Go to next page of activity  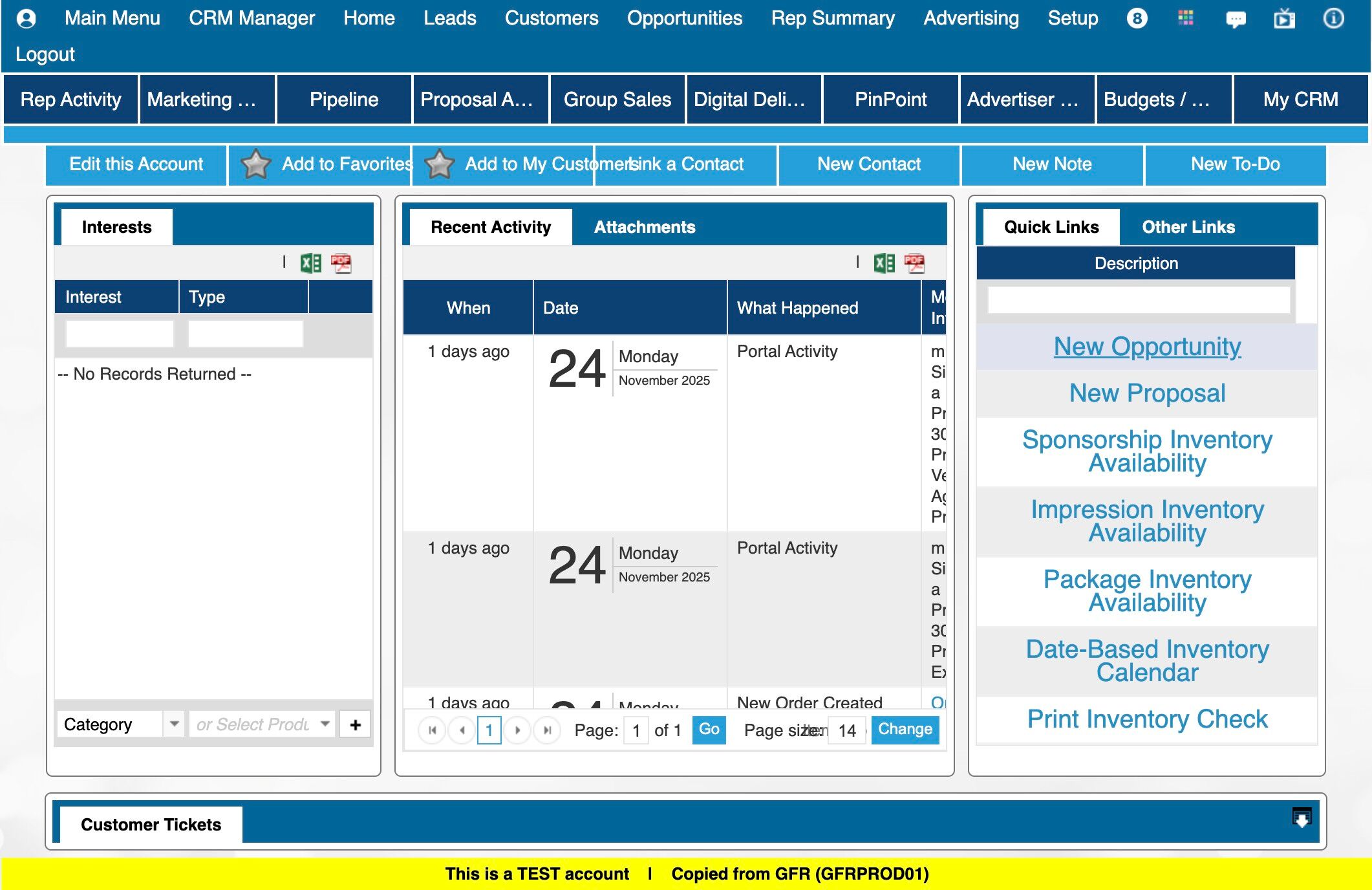517,730
